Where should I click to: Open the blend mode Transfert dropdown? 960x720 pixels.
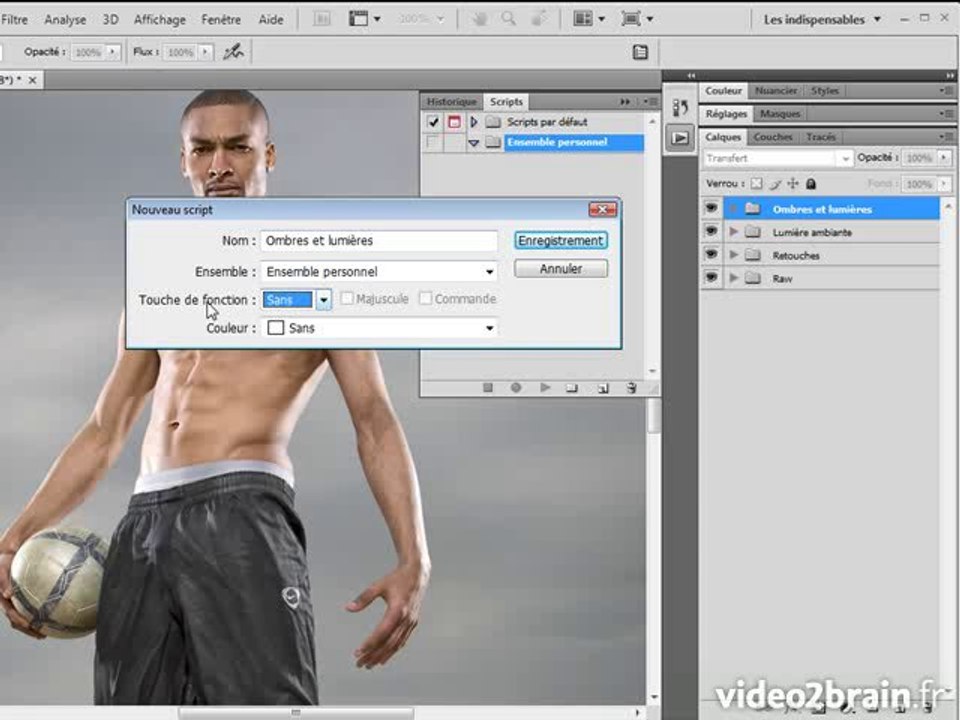click(778, 159)
